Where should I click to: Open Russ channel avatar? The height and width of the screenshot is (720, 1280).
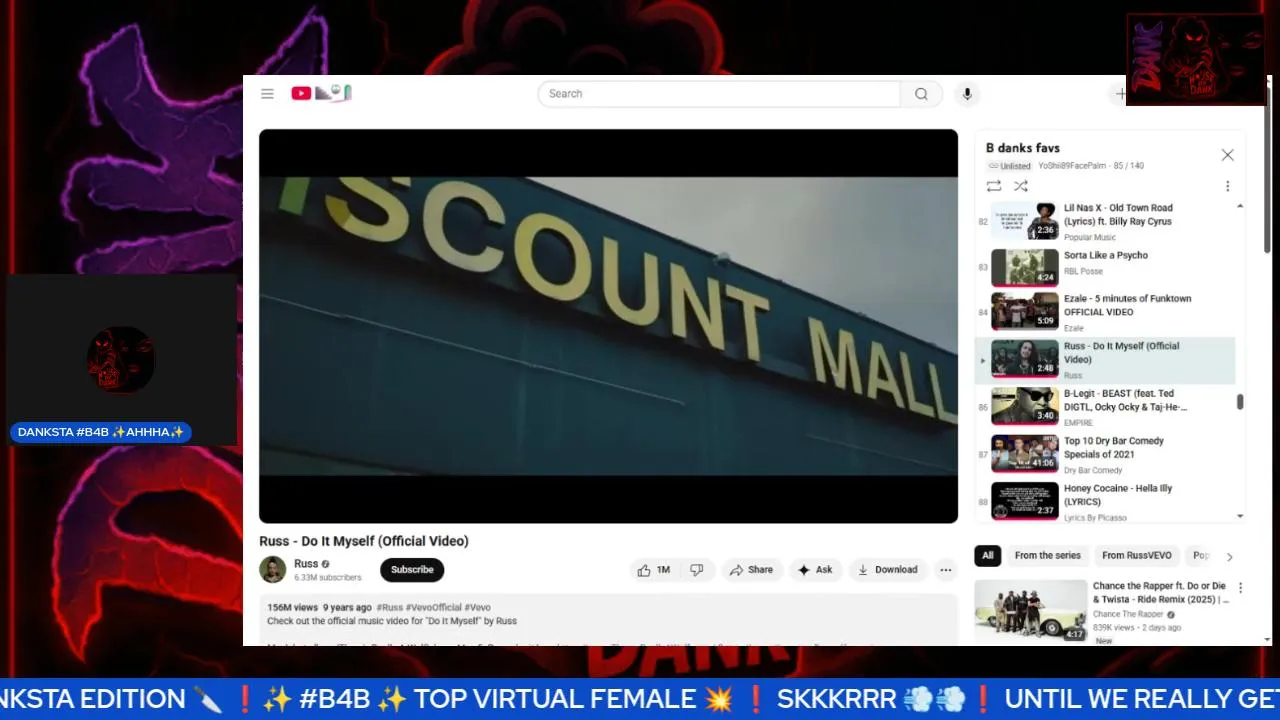[272, 570]
